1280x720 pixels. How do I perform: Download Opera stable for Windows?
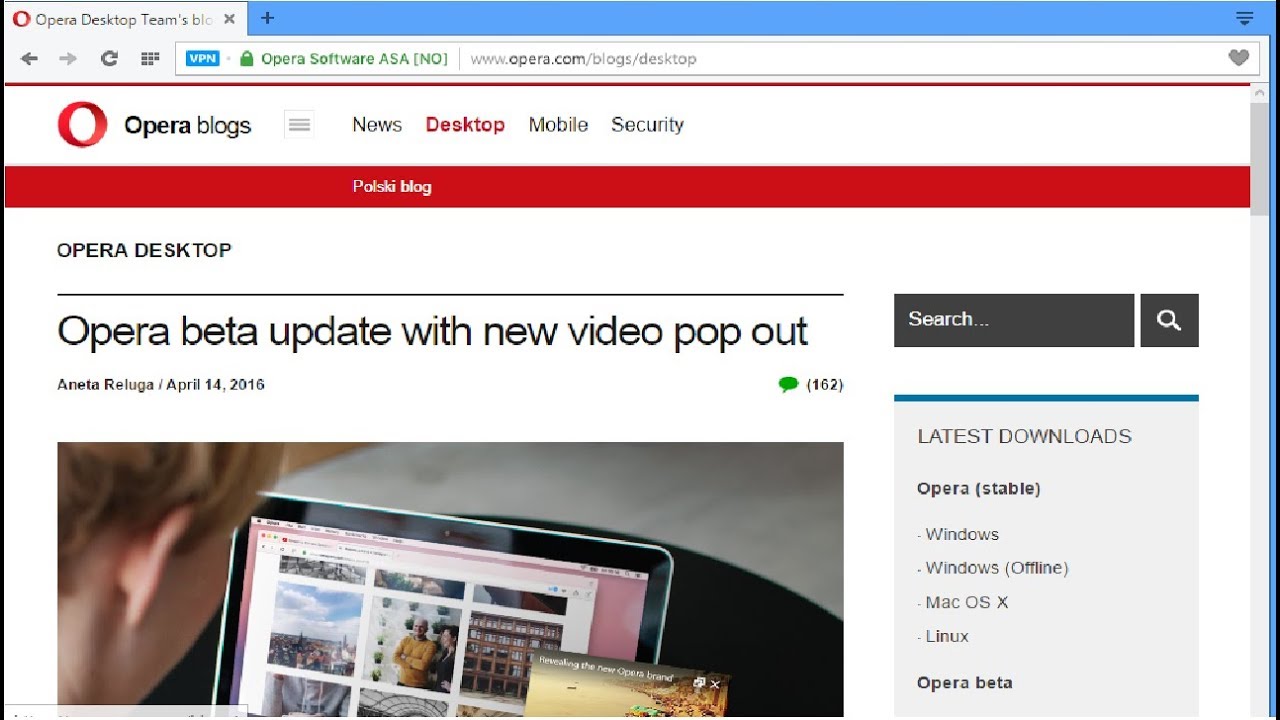click(961, 534)
